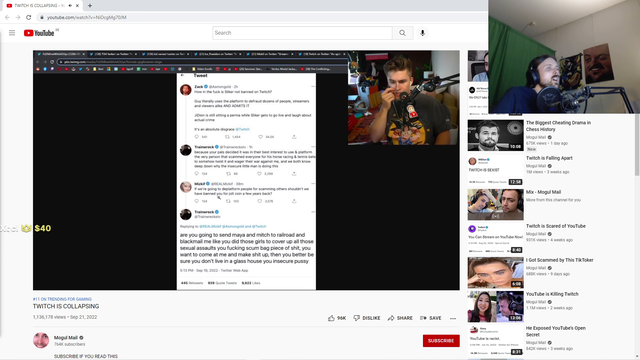The width and height of the screenshot is (640, 360).
Task: Close the TWITCH IS COLLAPSING tab
Action: point(77,6)
